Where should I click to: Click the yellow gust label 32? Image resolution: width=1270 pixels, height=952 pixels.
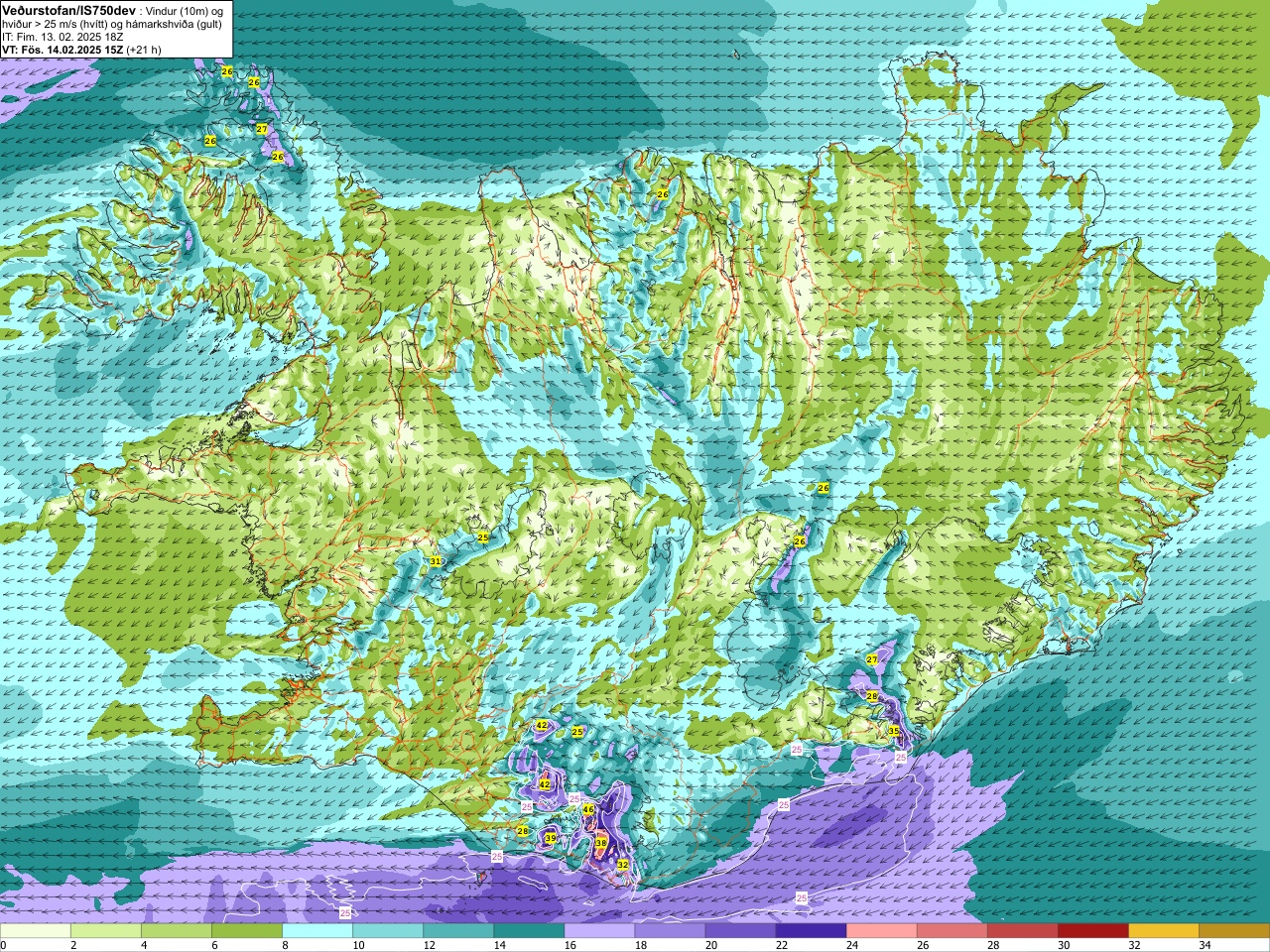click(x=622, y=865)
